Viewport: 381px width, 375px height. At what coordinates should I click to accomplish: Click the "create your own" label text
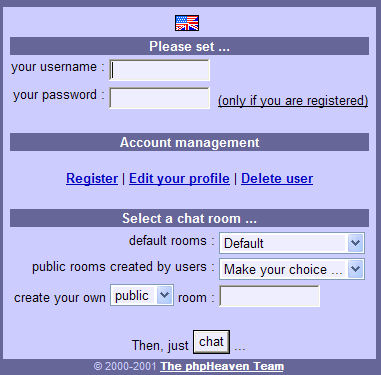point(60,298)
